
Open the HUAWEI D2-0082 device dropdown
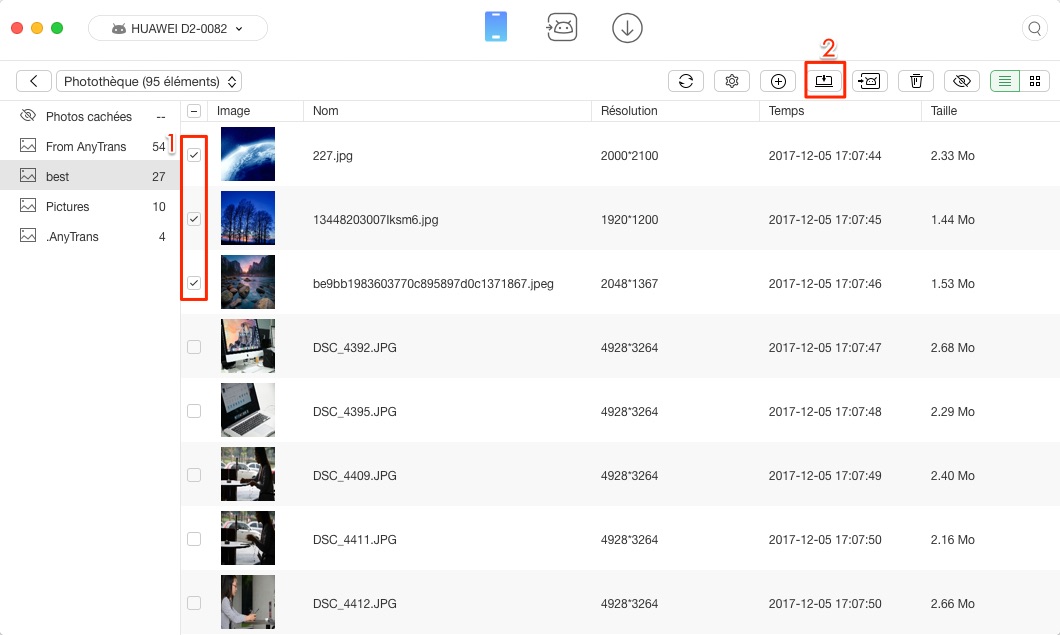[x=177, y=28]
